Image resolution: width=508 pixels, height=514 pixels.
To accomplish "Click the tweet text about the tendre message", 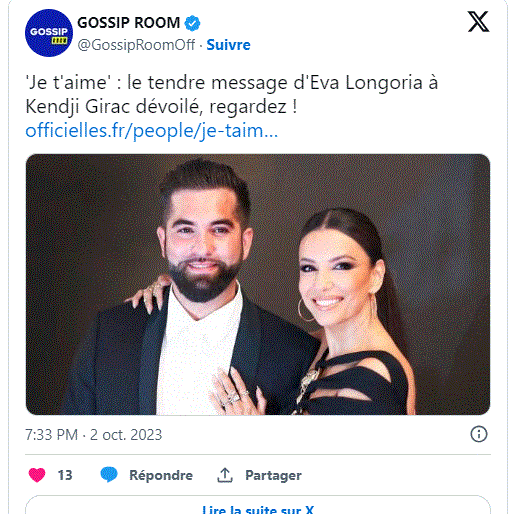I will tap(232, 95).
